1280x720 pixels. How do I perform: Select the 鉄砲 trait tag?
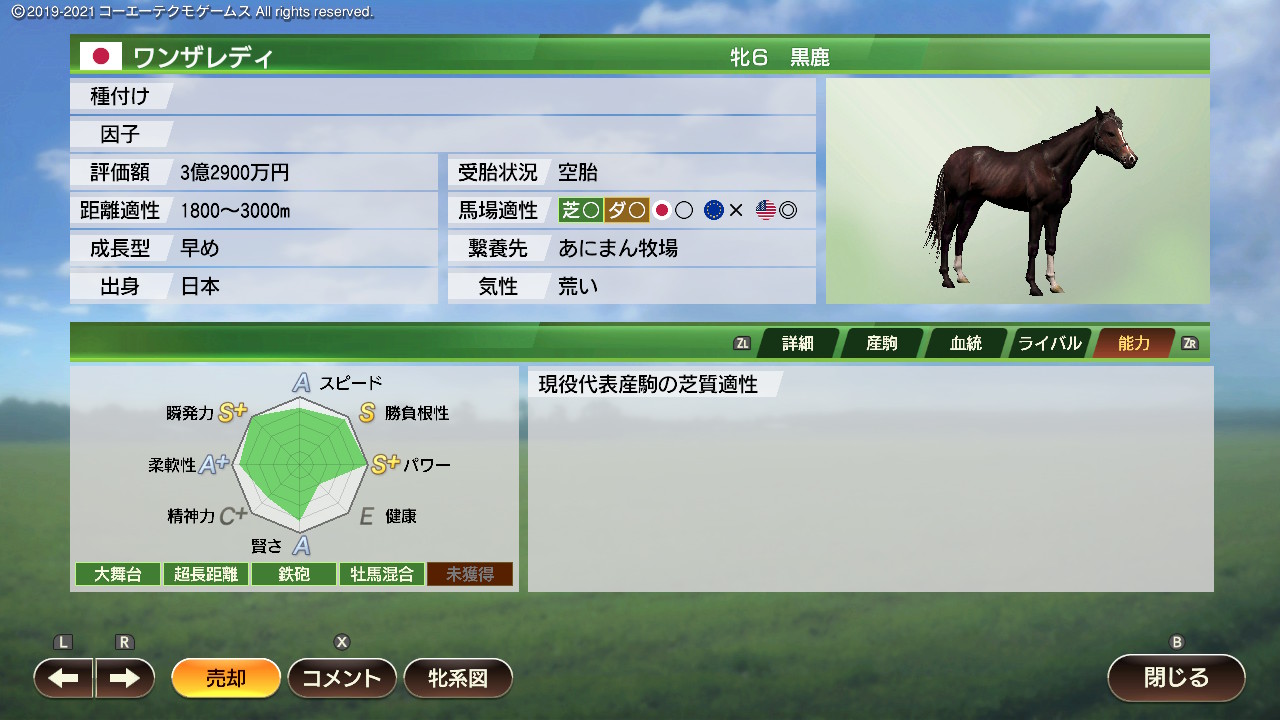point(294,574)
